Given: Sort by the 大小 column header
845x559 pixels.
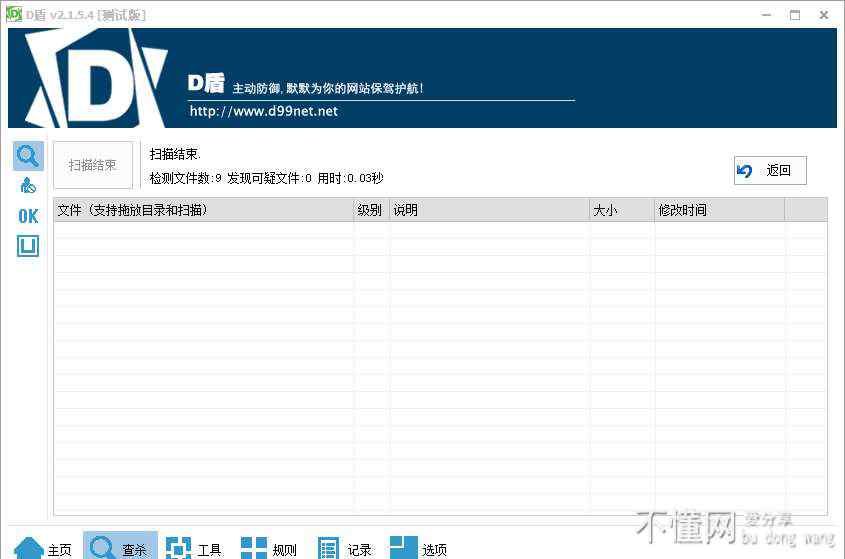Looking at the screenshot, I should pos(622,210).
